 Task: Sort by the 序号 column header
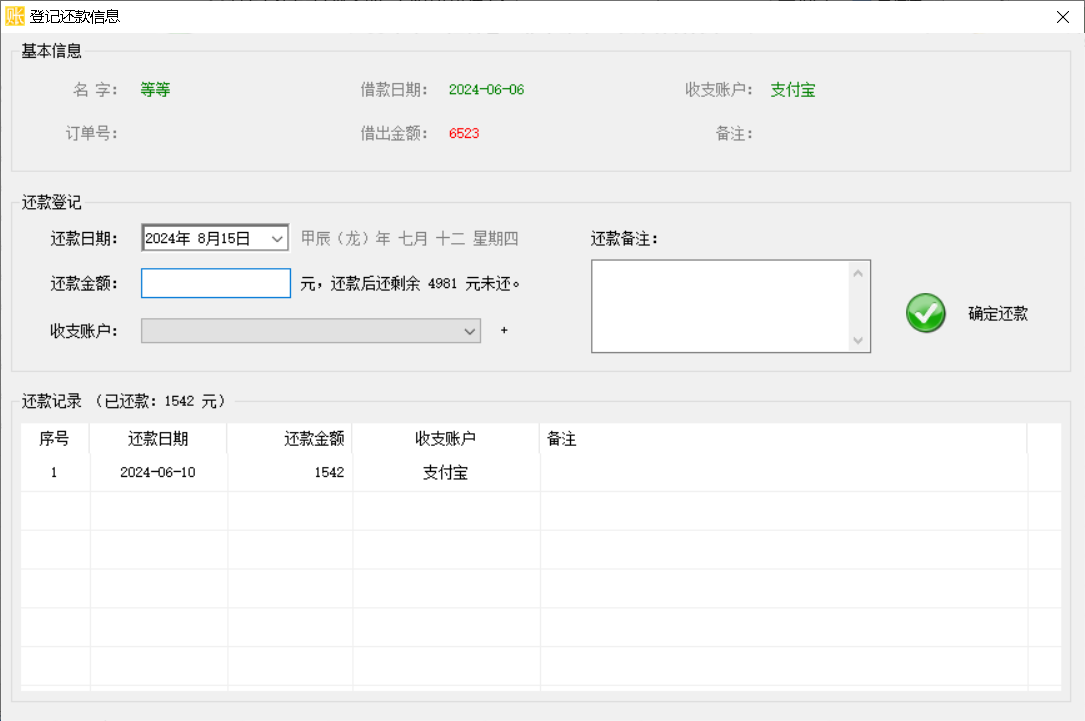point(54,439)
